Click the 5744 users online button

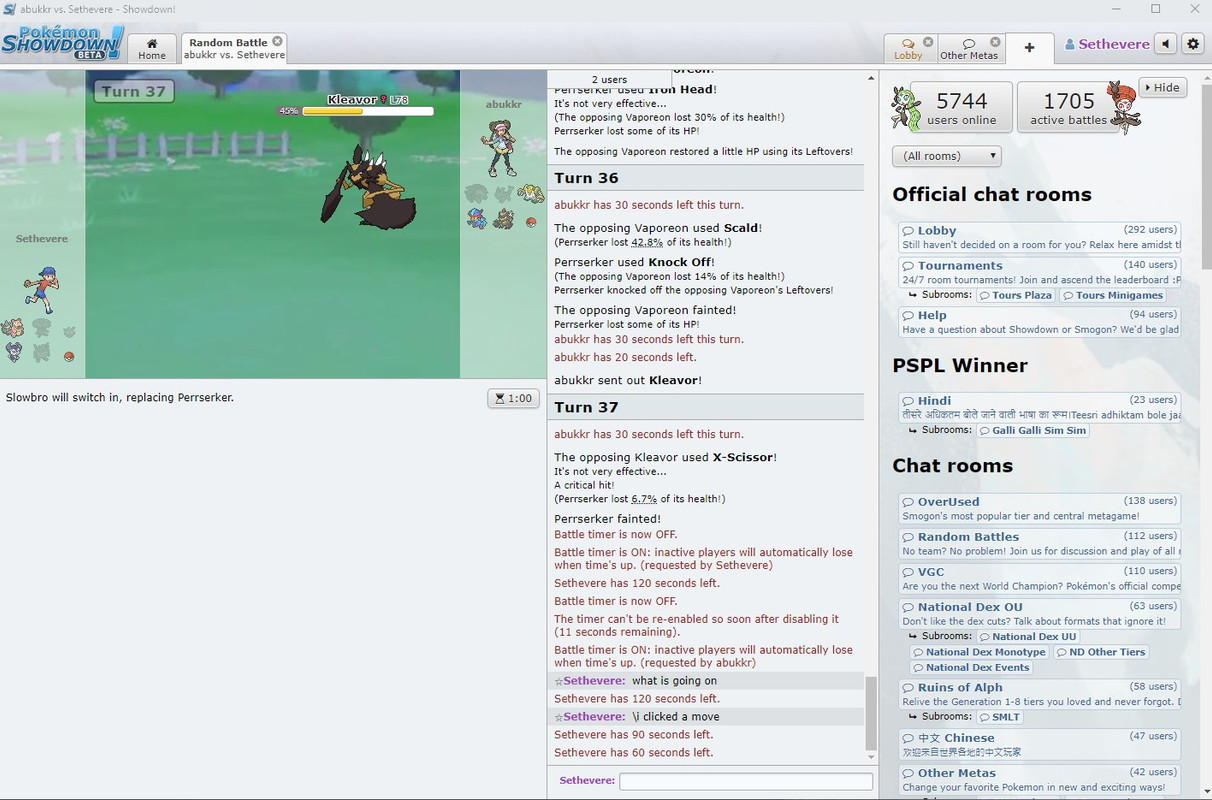pyautogui.click(x=961, y=108)
